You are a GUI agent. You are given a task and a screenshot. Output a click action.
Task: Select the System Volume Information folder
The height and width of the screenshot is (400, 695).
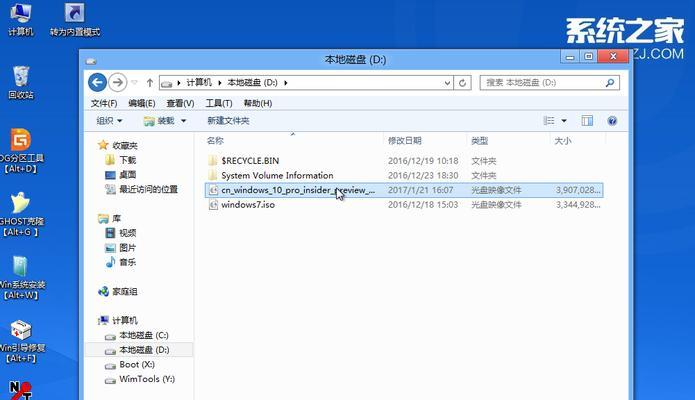point(277,175)
